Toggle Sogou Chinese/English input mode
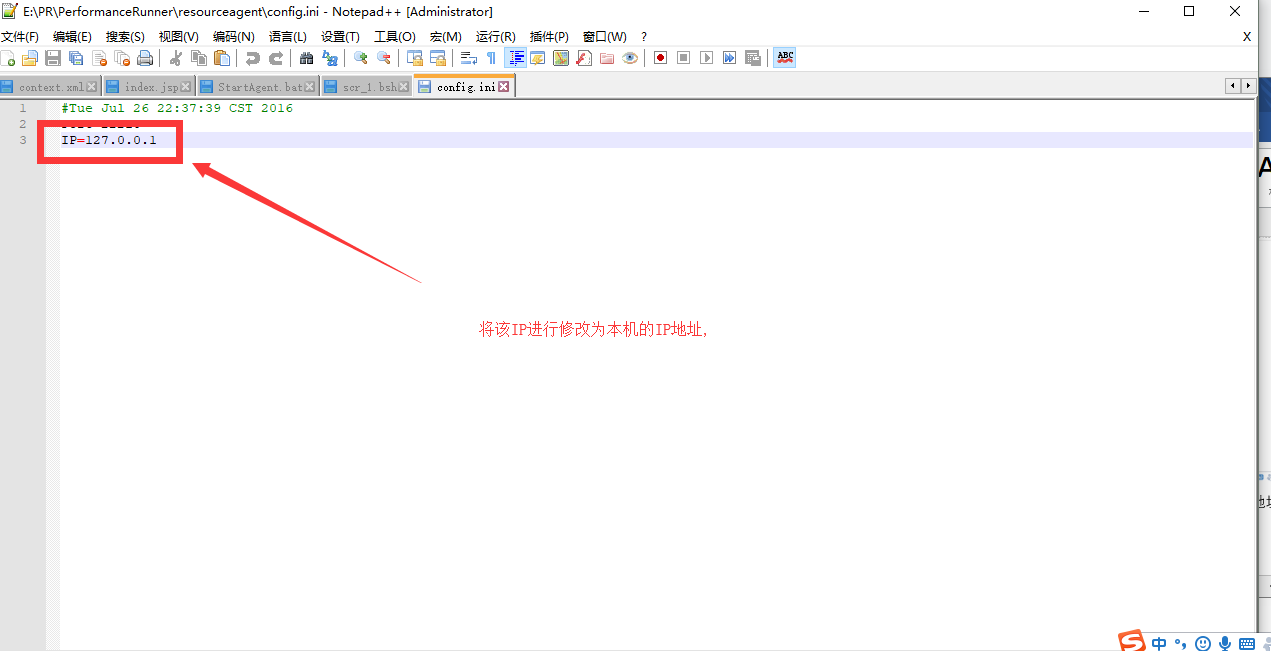 pos(1159,642)
